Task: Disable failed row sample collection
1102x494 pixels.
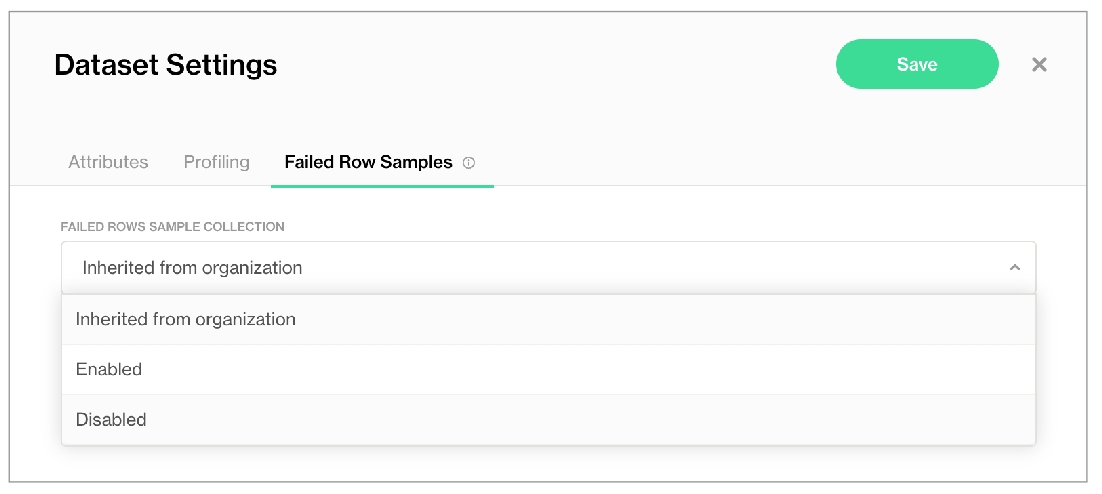Action: point(111,420)
